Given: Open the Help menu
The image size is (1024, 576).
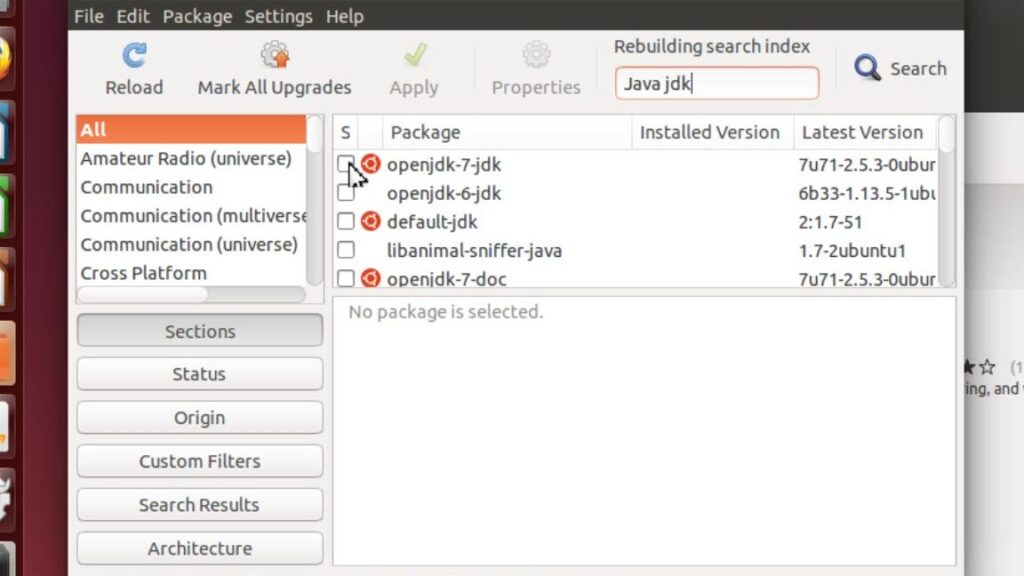Looking at the screenshot, I should pyautogui.click(x=345, y=16).
